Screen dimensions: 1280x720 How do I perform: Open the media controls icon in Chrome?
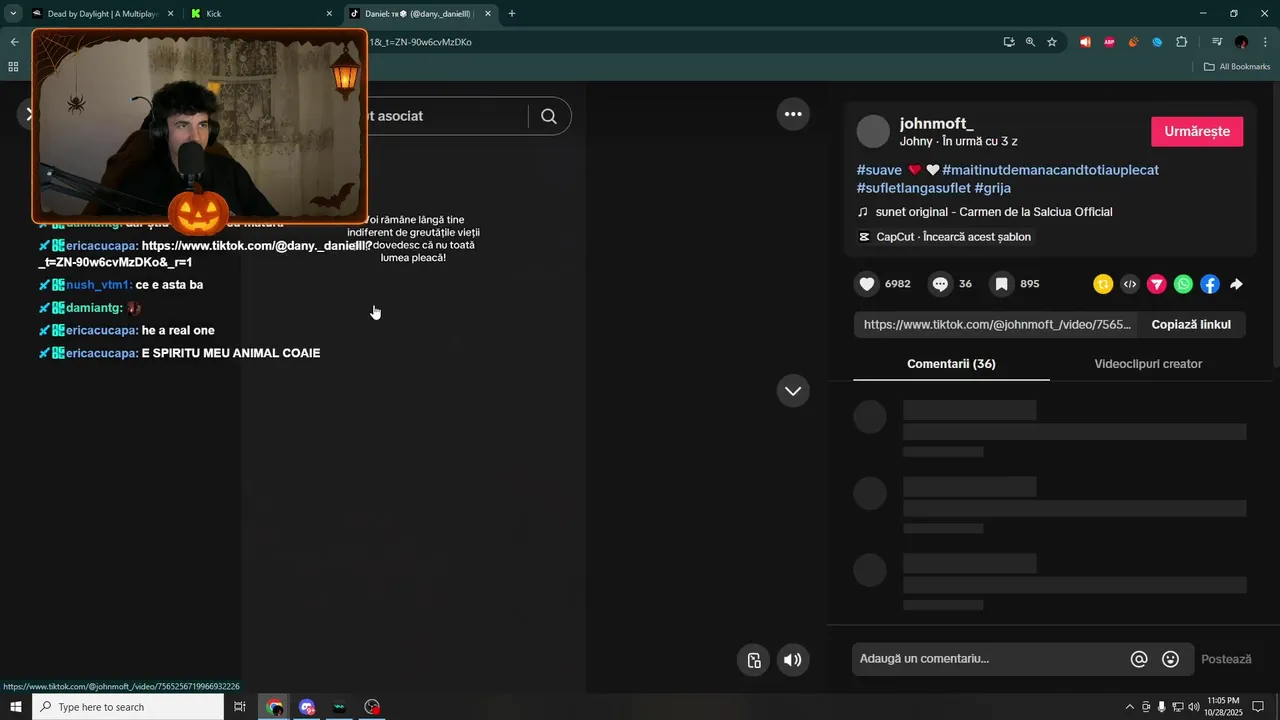click(1217, 42)
